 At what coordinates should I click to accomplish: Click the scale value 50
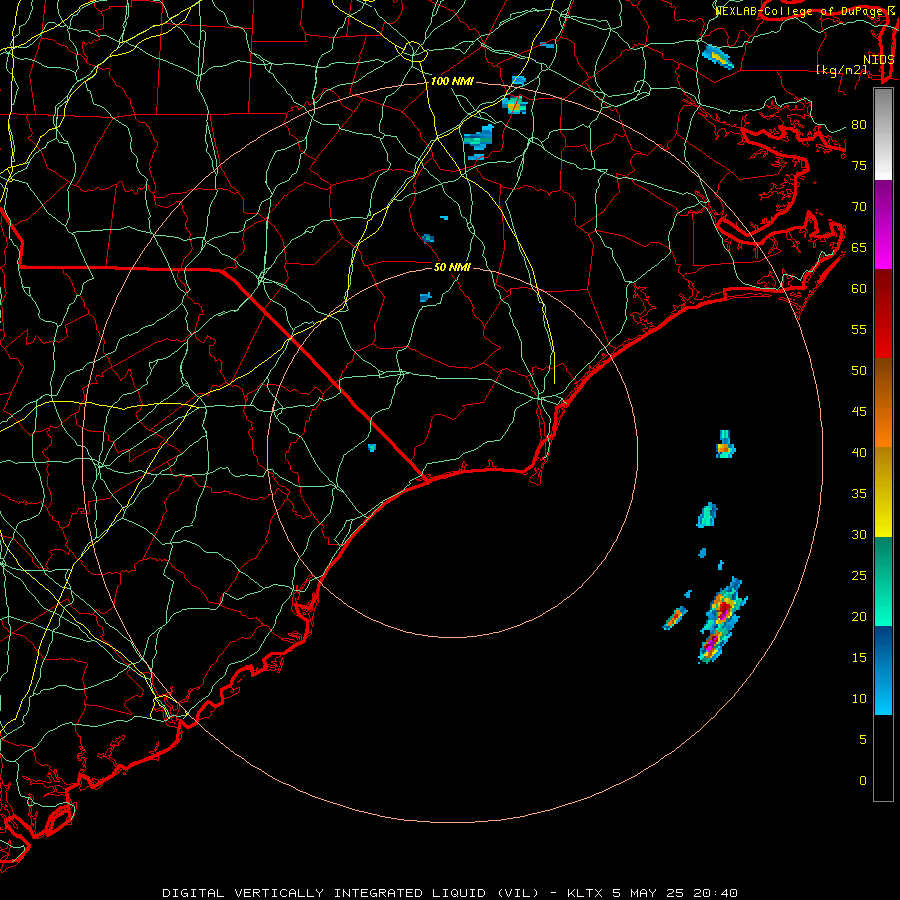click(859, 371)
